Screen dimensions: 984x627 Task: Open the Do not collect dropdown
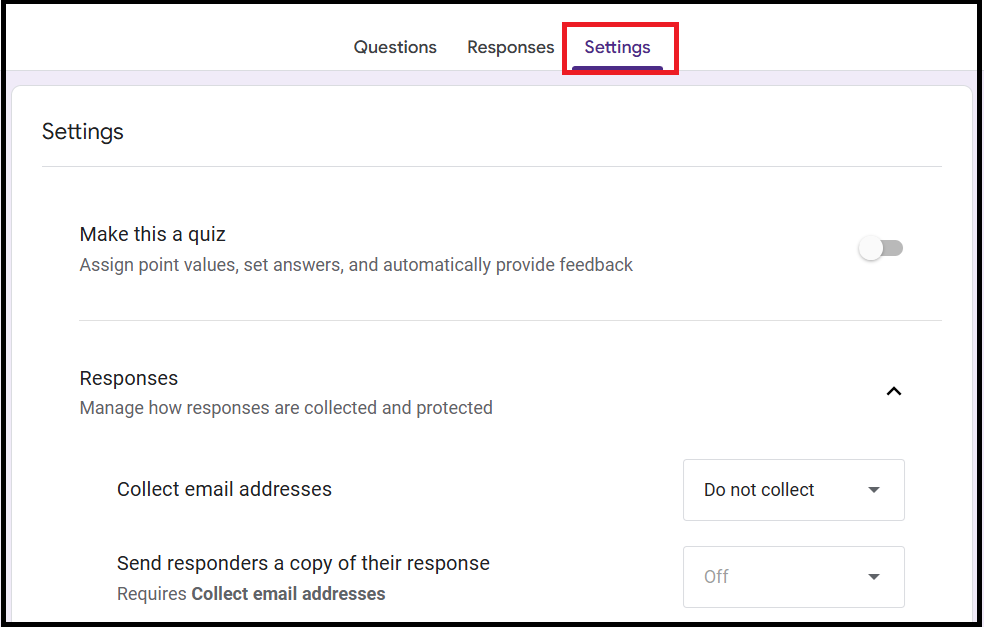[793, 490]
